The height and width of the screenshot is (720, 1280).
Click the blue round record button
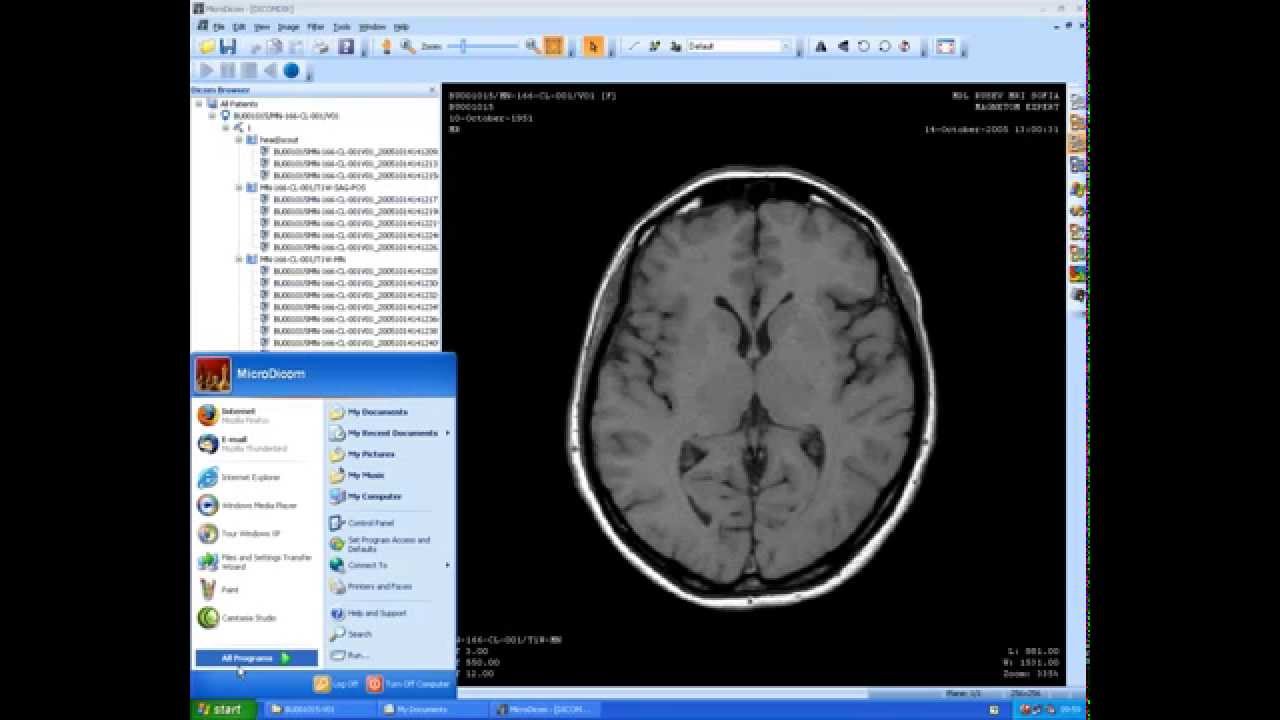291,71
